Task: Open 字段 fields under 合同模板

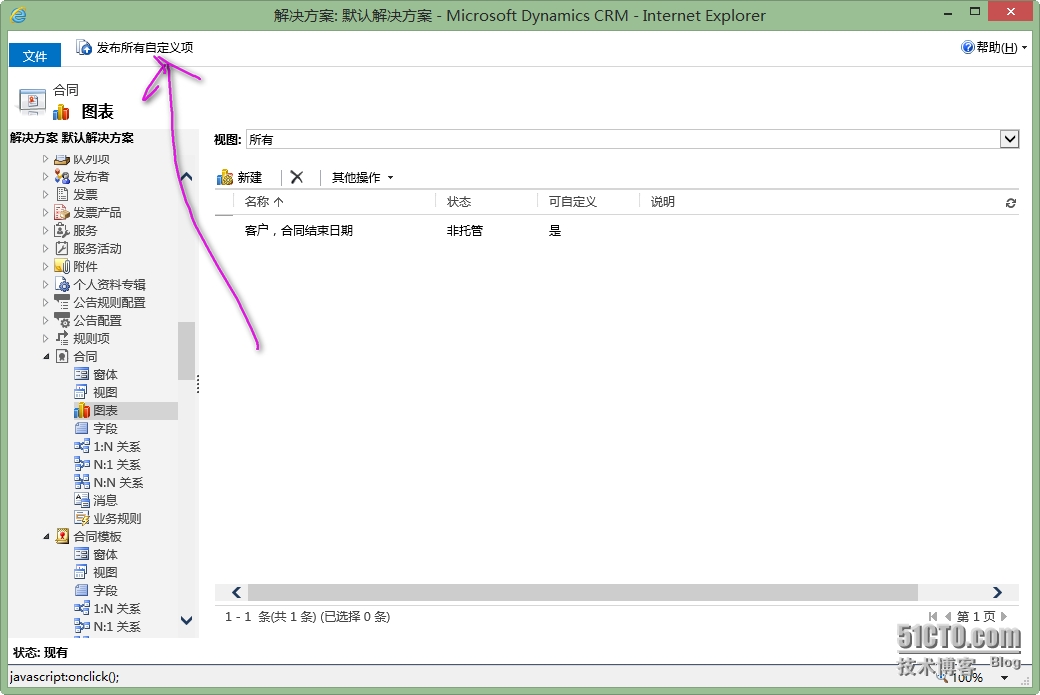Action: coord(96,590)
